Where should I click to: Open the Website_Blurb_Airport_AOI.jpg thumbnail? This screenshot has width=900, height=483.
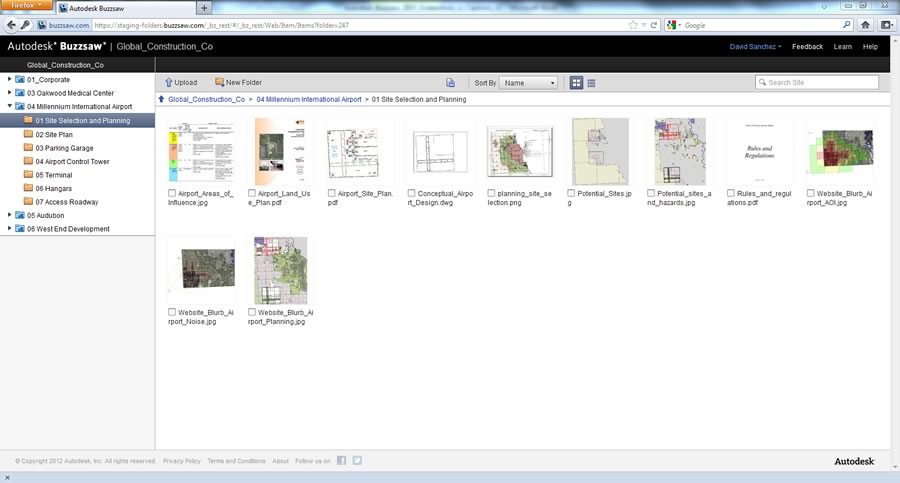click(840, 152)
